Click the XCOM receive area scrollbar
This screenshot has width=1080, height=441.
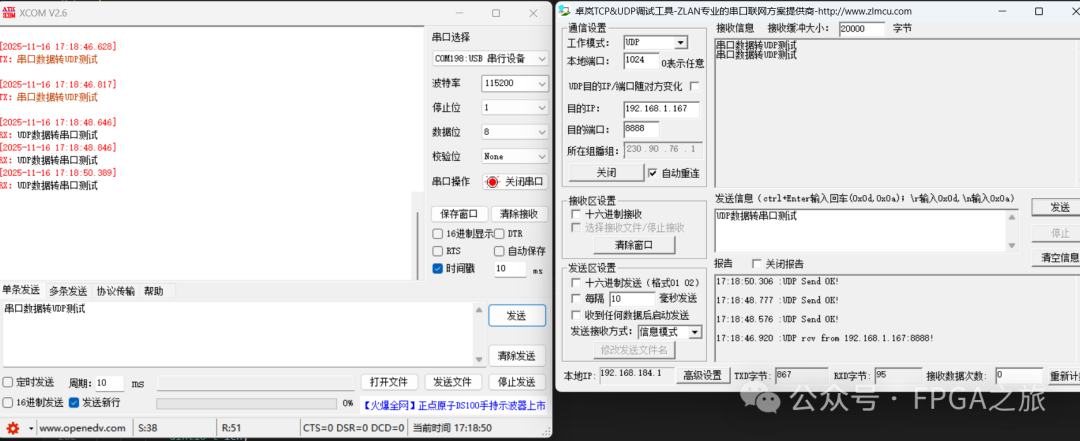pyautogui.click(x=417, y=234)
